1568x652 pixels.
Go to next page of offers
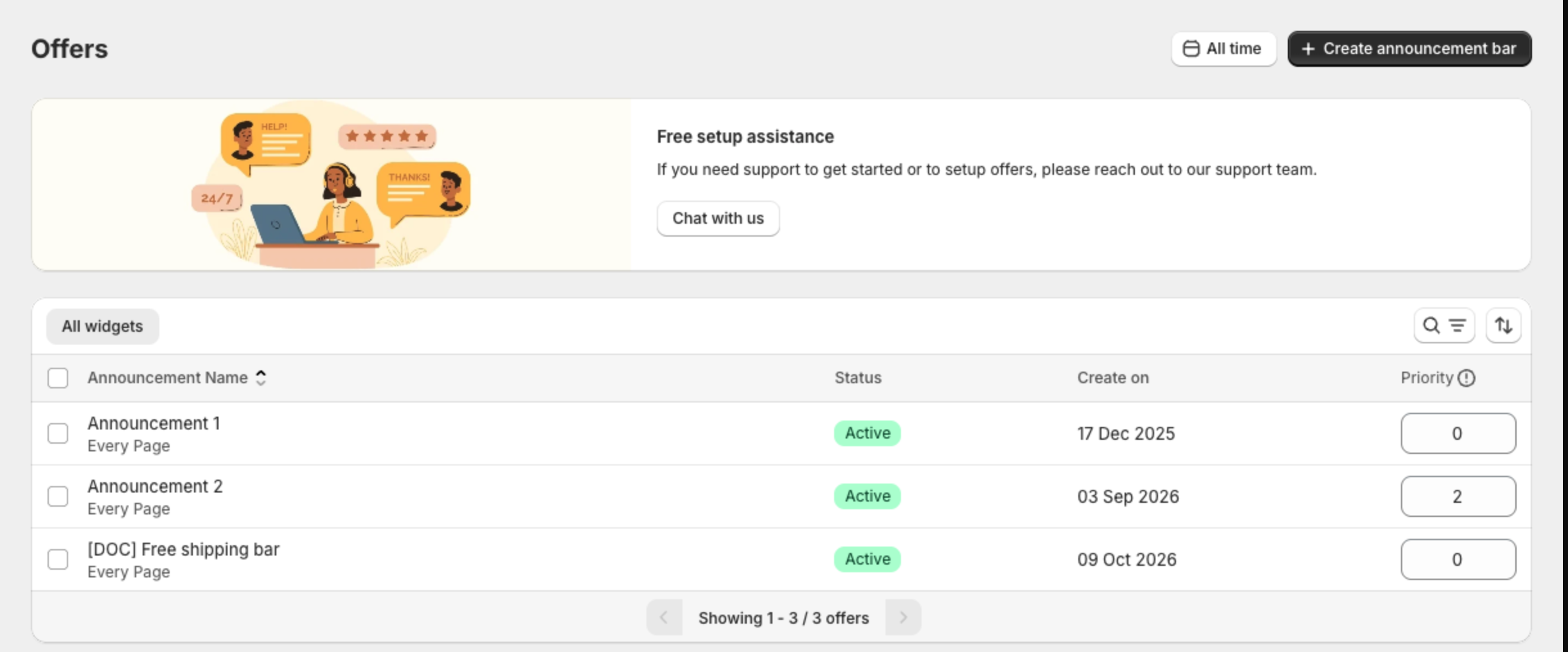tap(903, 617)
